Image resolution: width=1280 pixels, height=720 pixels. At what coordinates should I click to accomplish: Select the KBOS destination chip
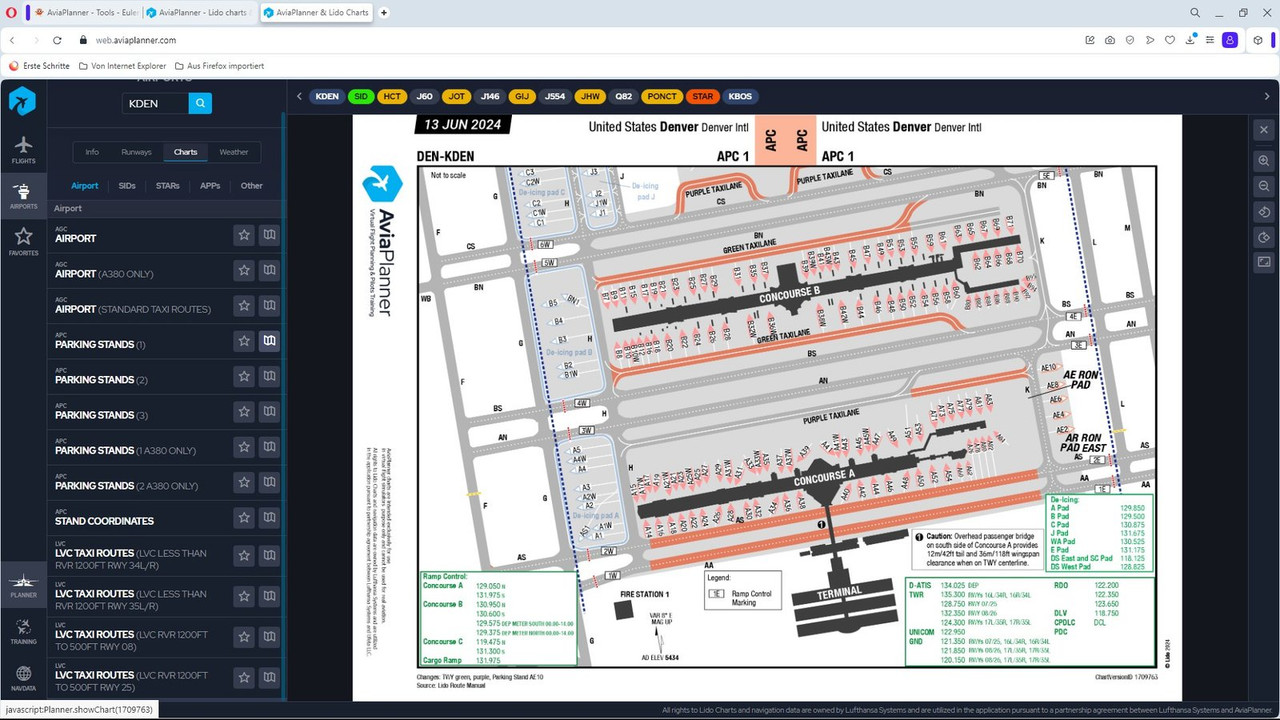point(740,97)
